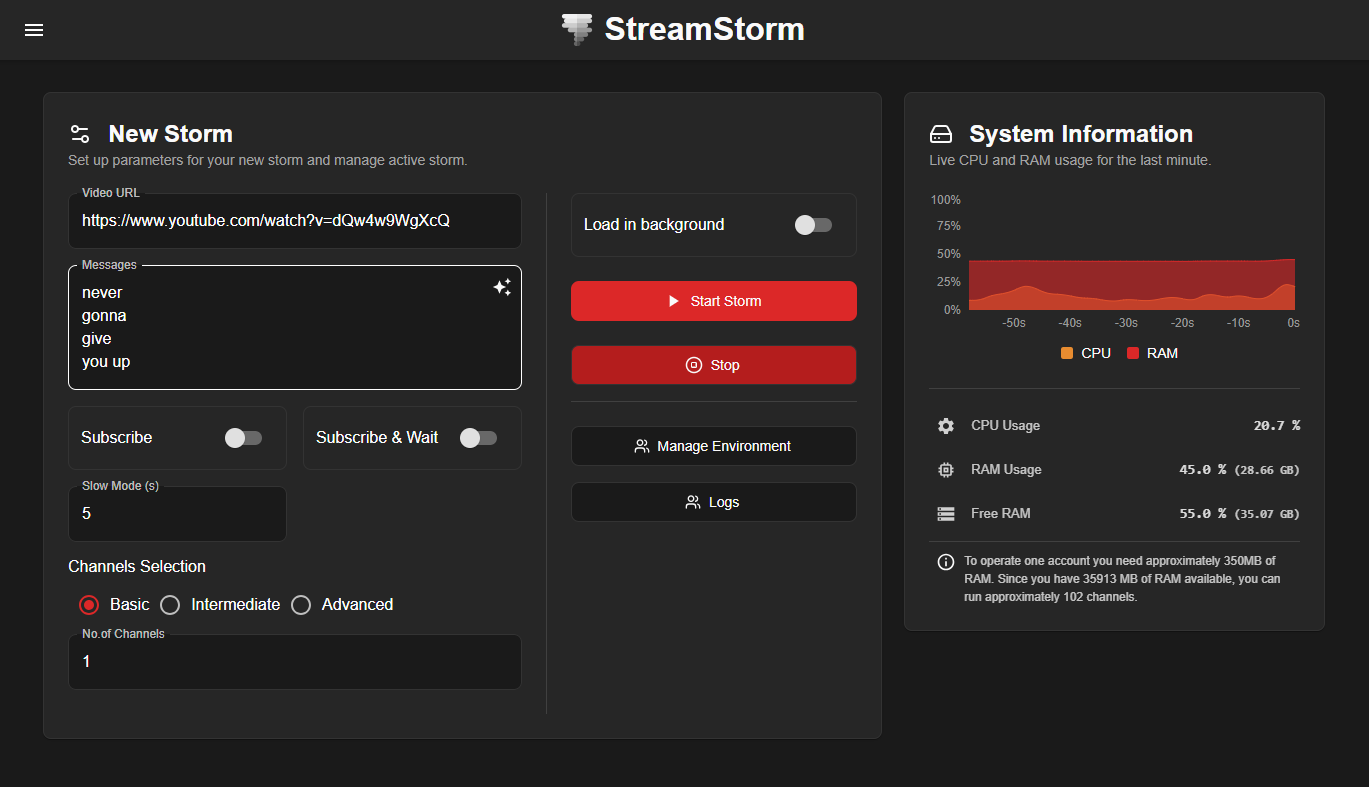
Task: Click inside the Video URL field
Action: point(294,220)
